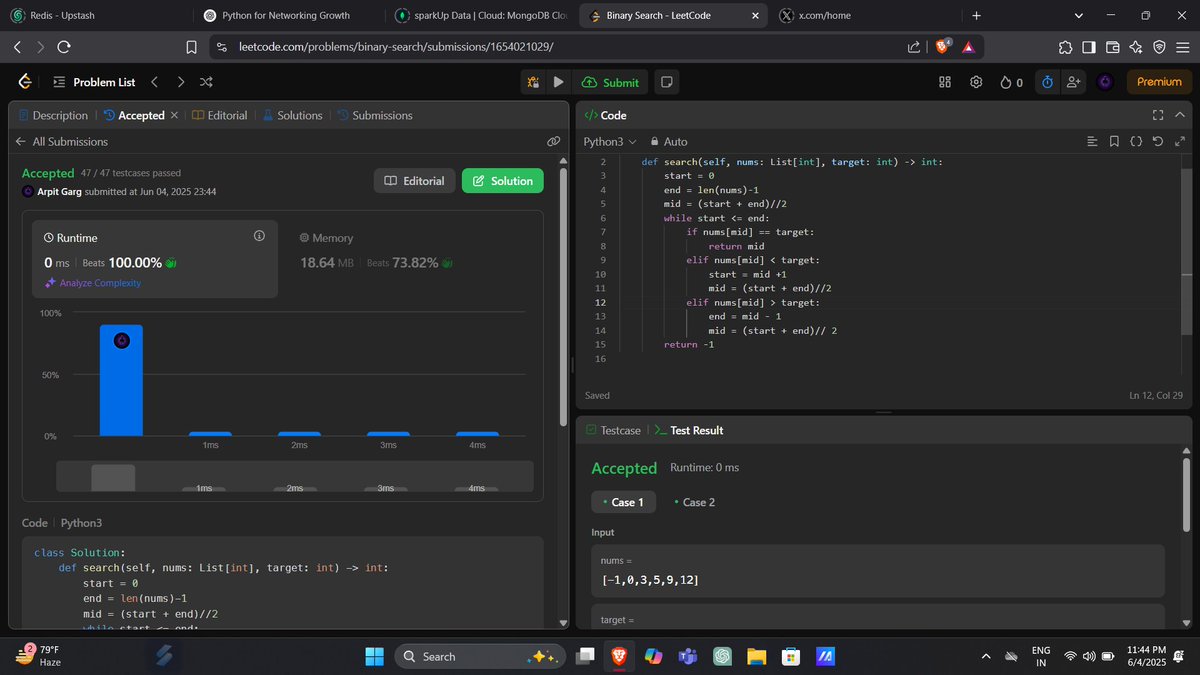Go to next problem arrow
The width and height of the screenshot is (1200, 675).
180,82
